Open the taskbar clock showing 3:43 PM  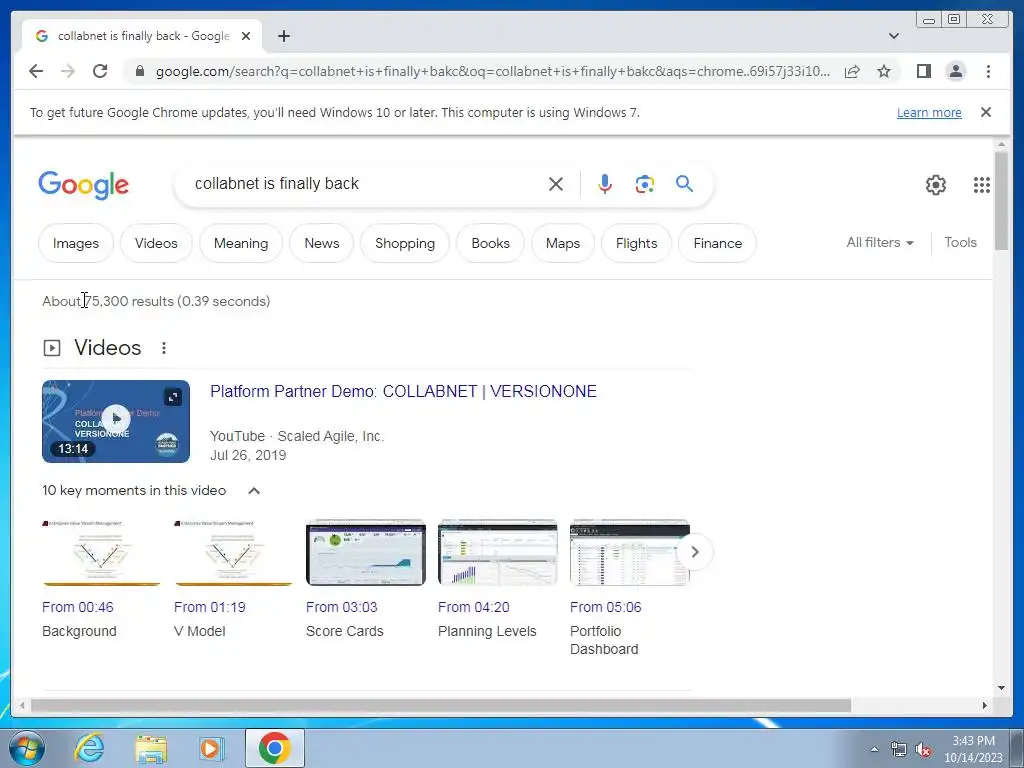pos(973,749)
